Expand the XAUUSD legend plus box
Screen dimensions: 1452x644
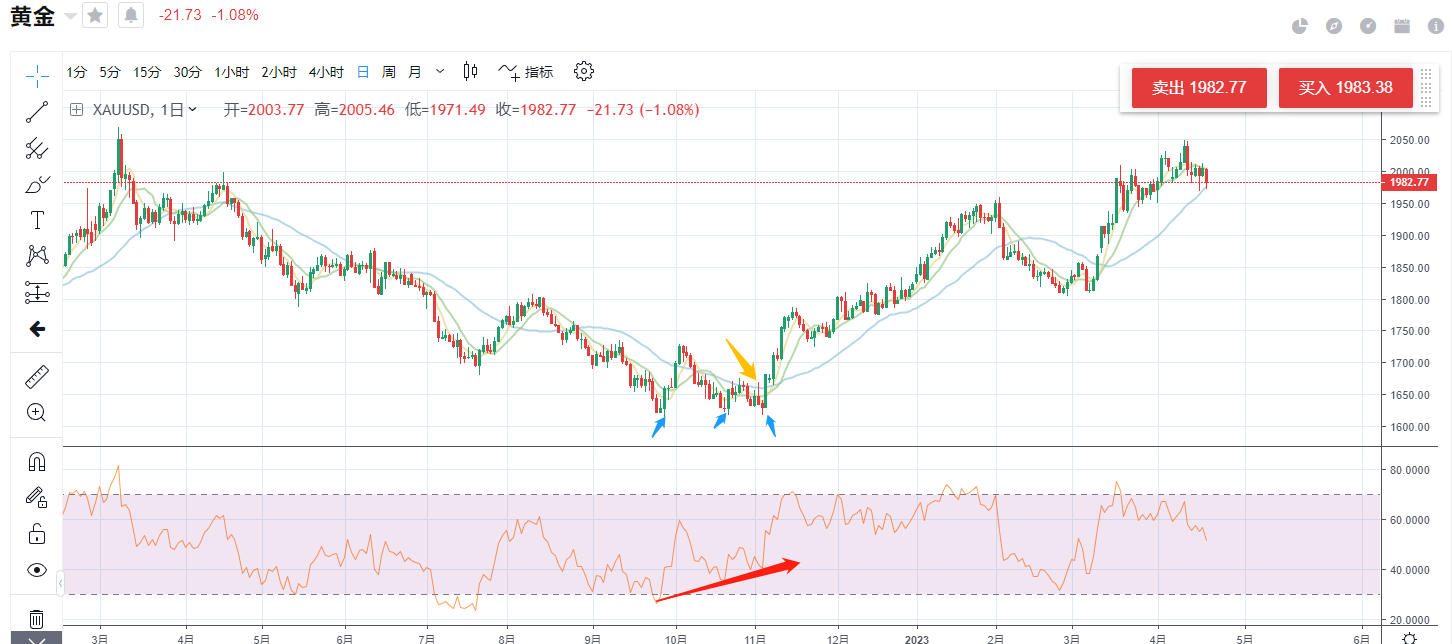76,110
